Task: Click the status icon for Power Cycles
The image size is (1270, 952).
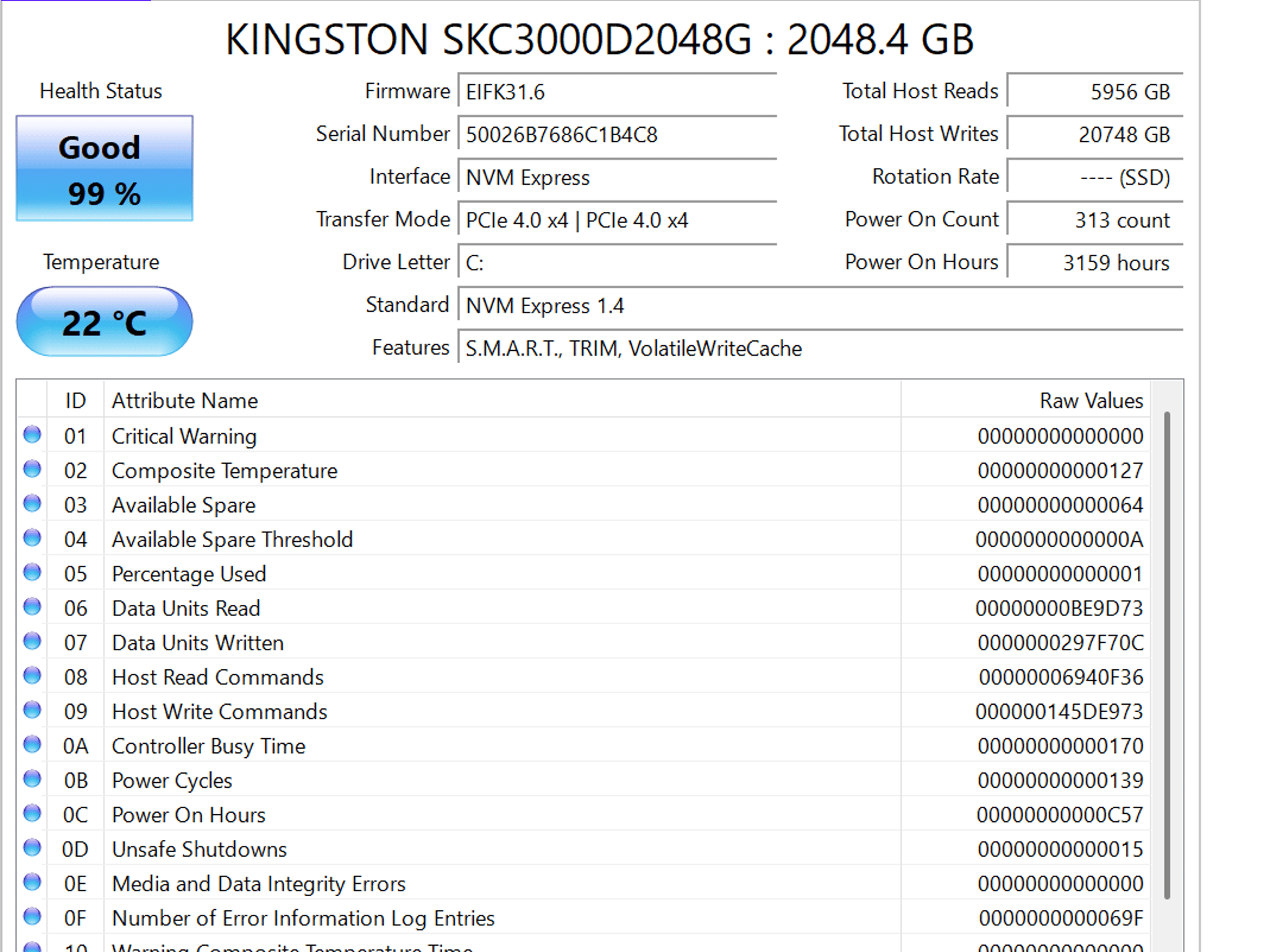Action: (x=32, y=779)
